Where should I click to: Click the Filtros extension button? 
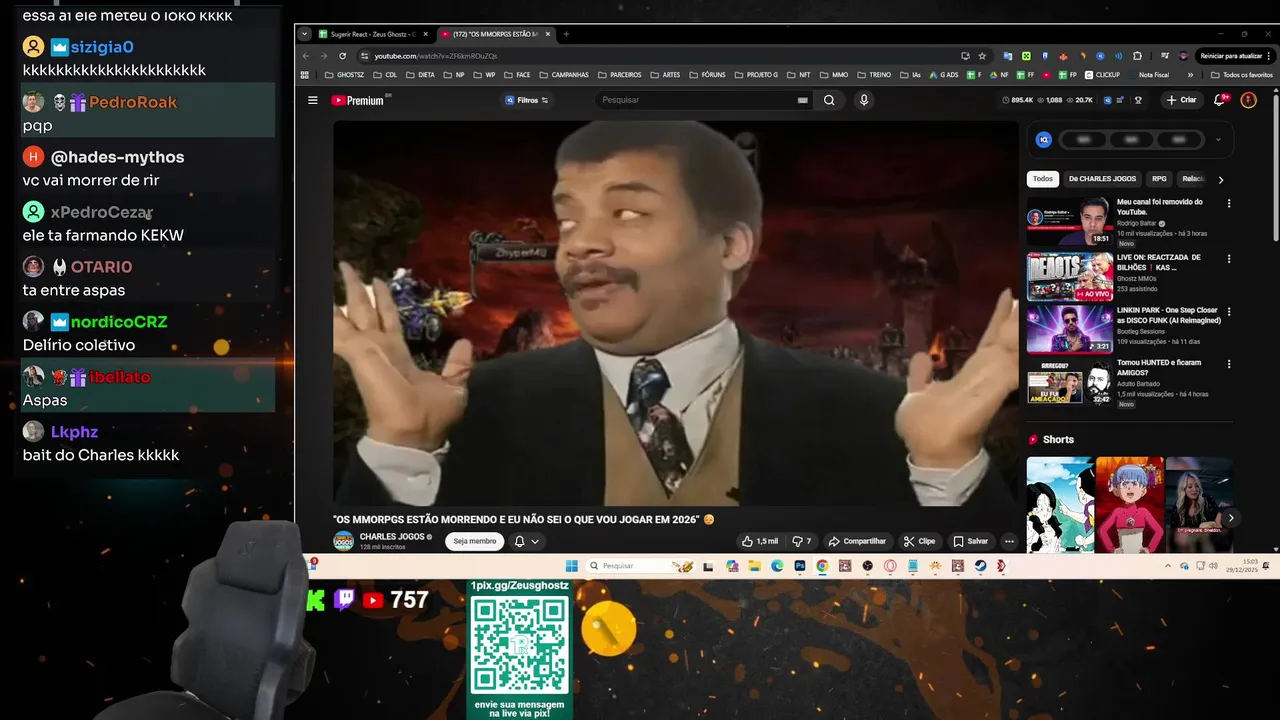(527, 100)
